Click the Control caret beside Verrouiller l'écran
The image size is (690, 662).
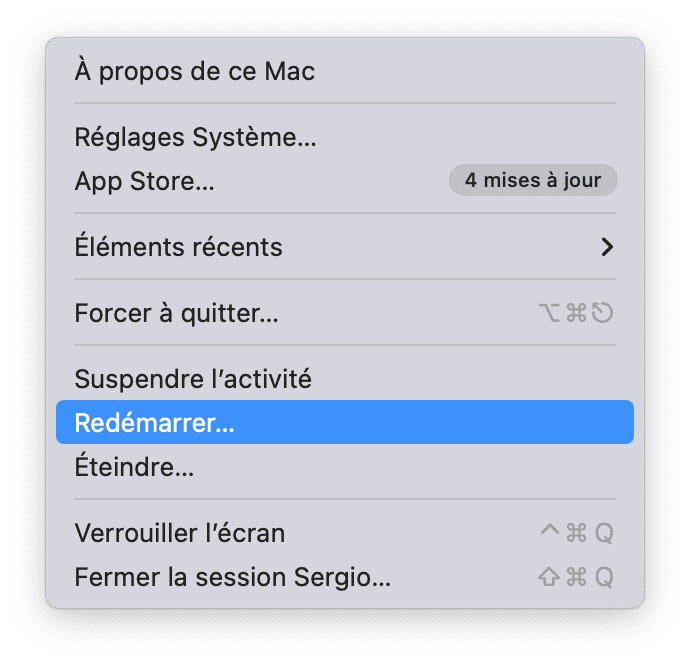click(549, 532)
